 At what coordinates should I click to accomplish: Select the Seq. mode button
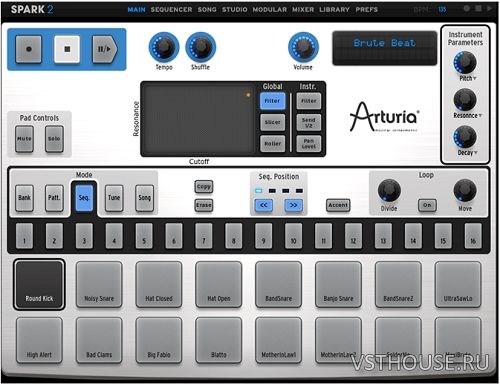(x=84, y=198)
